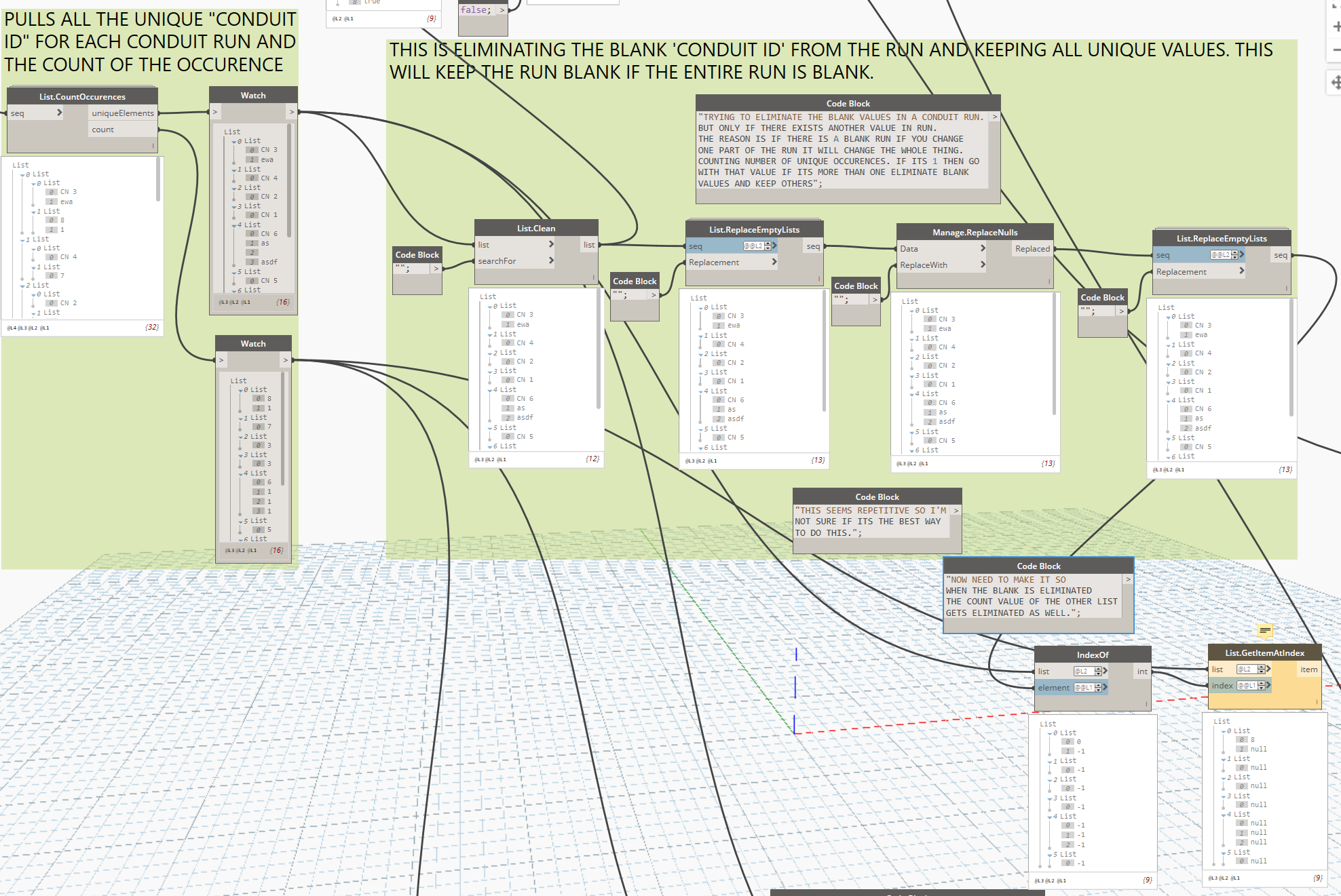Increase the IndexOf list level @L2 spinner

pos(1097,669)
